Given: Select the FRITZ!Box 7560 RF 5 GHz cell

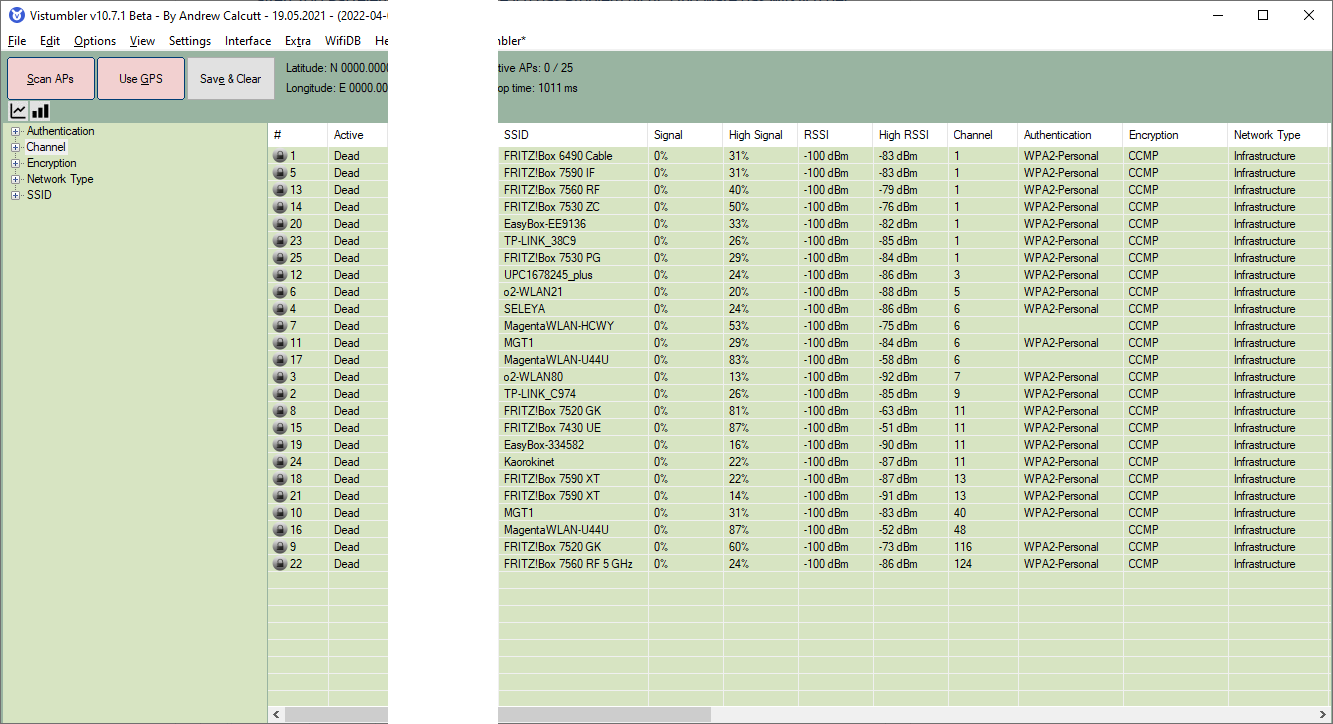Looking at the screenshot, I should click(x=573, y=564).
